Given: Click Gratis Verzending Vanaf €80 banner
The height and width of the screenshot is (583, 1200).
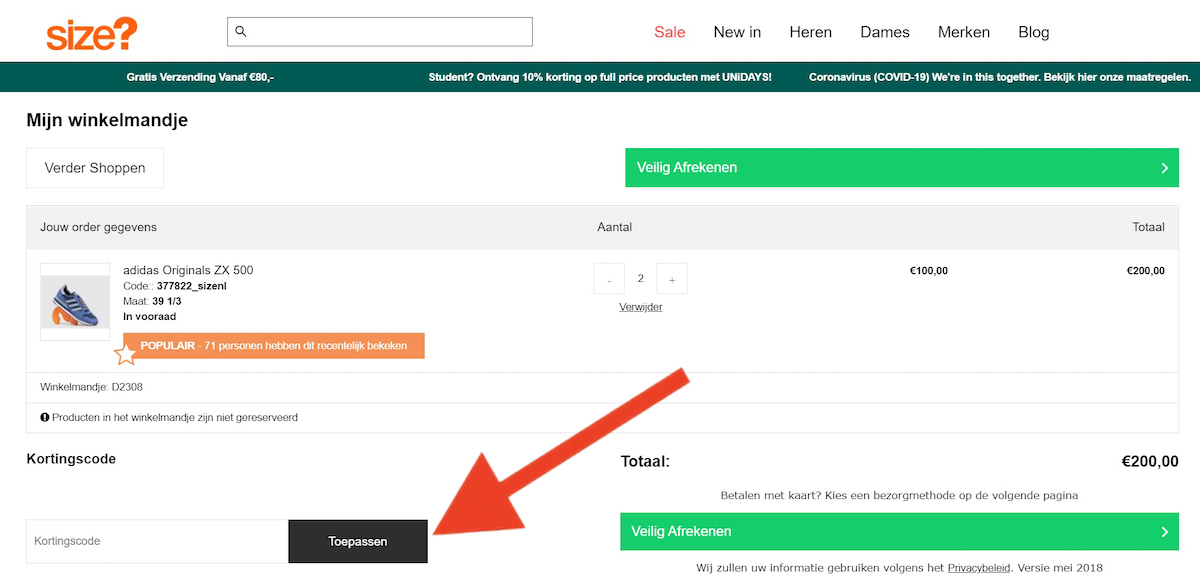Looking at the screenshot, I should pyautogui.click(x=200, y=77).
